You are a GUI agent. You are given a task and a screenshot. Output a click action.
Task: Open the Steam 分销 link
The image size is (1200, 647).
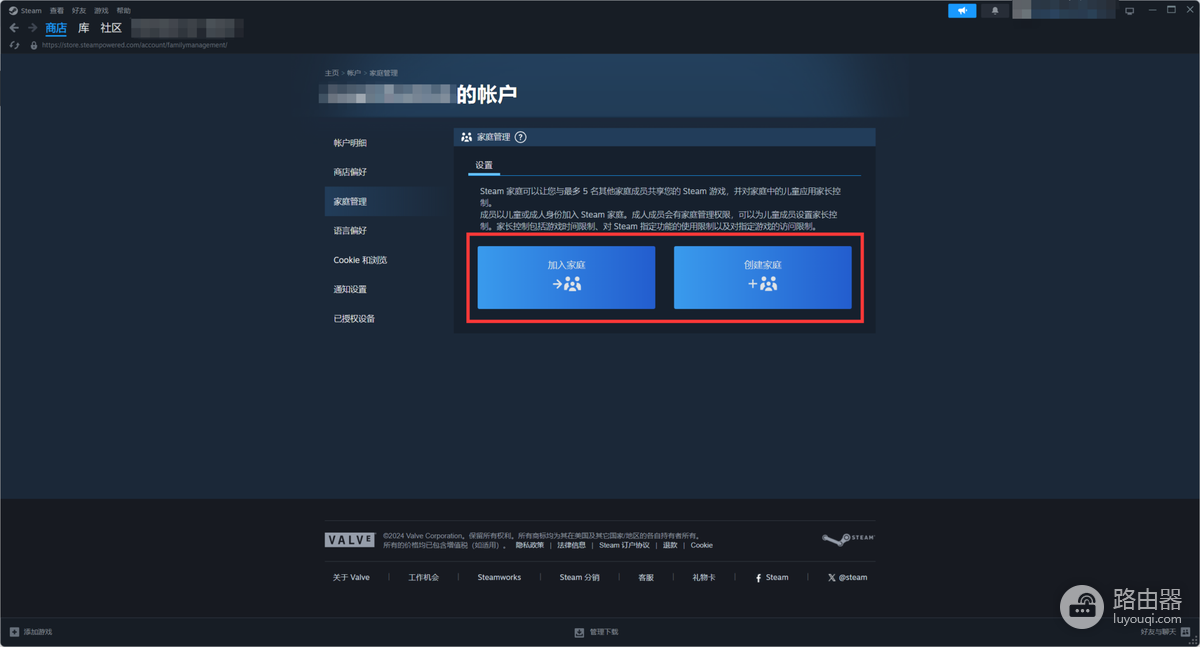(x=579, y=577)
